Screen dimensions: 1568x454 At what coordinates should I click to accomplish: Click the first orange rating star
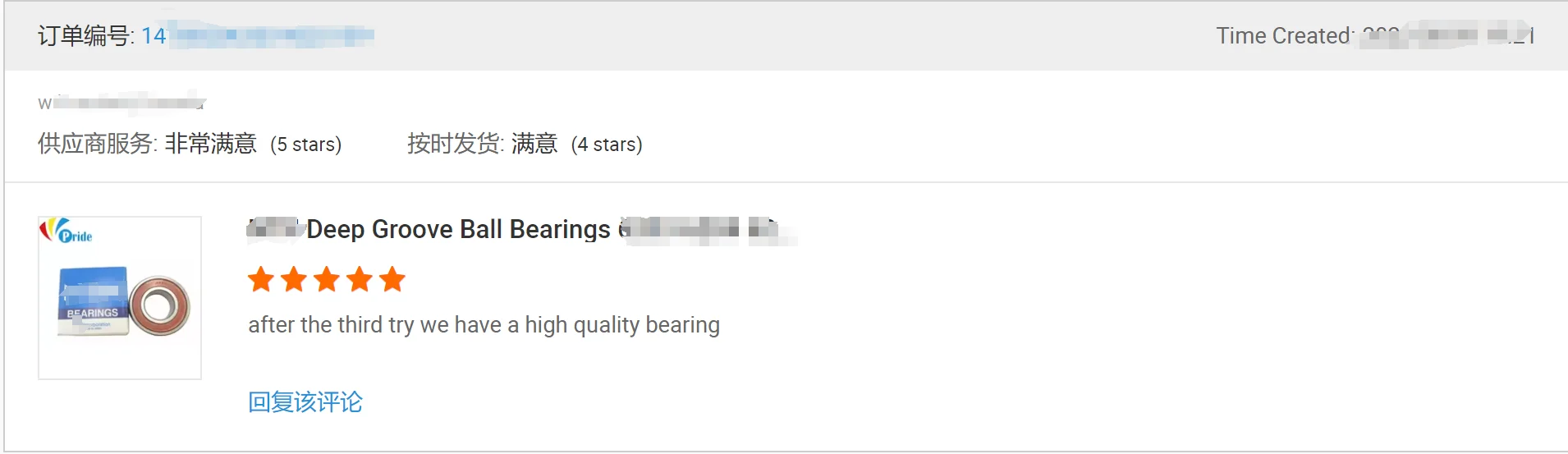click(x=261, y=280)
